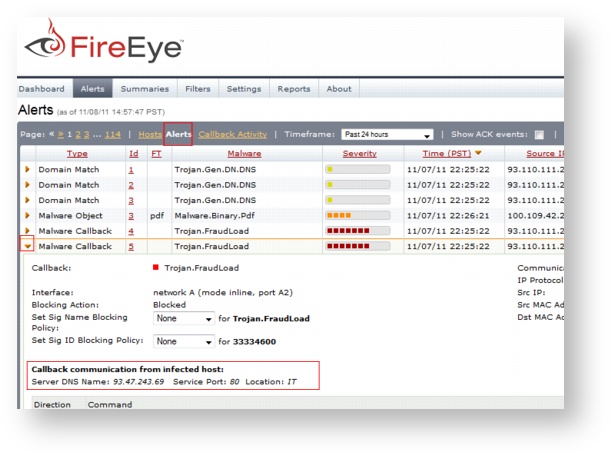The height and width of the screenshot is (457, 612).
Task: Go to next page with » link
Action: [60, 134]
